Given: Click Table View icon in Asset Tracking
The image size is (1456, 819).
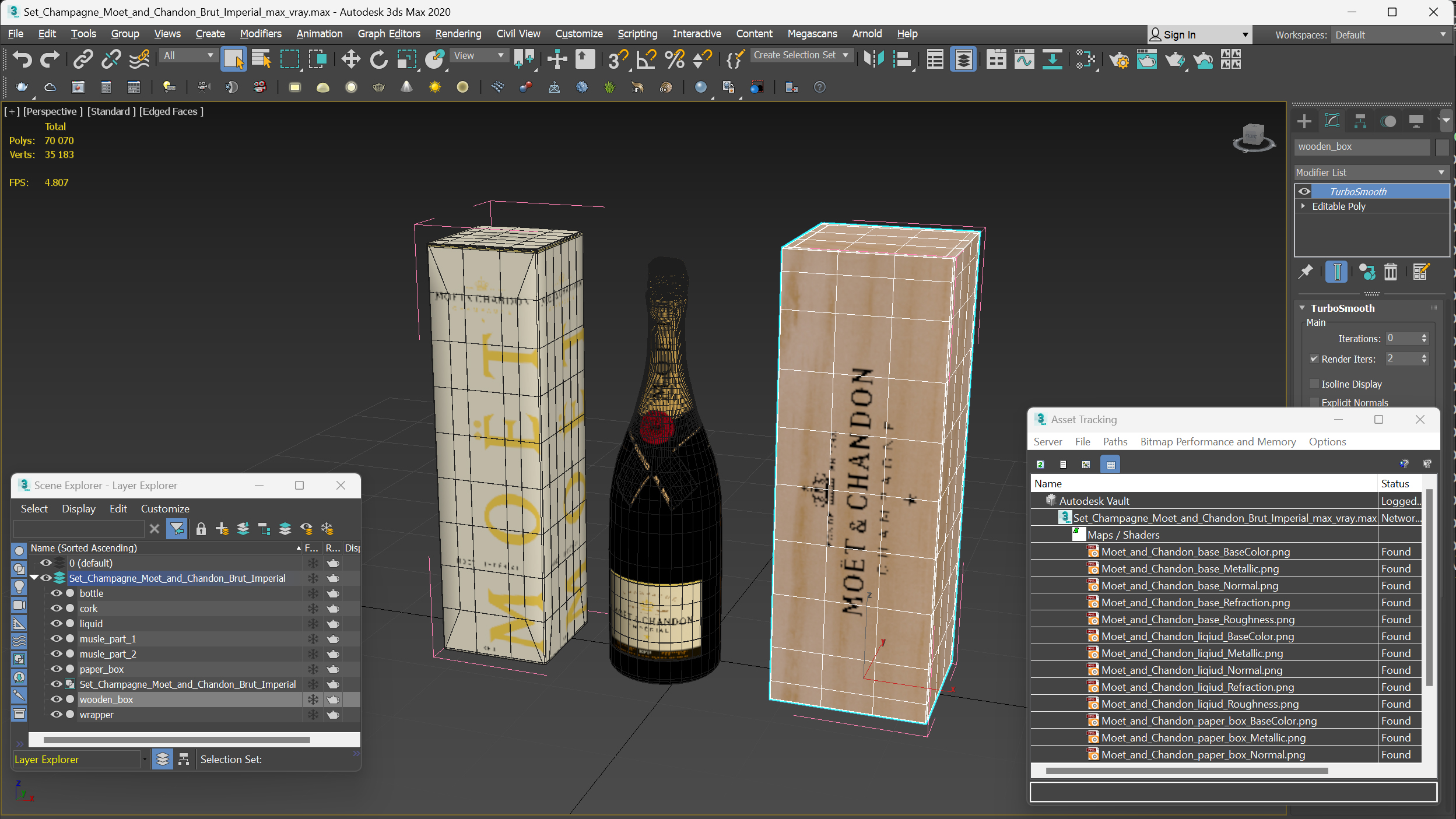Looking at the screenshot, I should pos(1111,465).
